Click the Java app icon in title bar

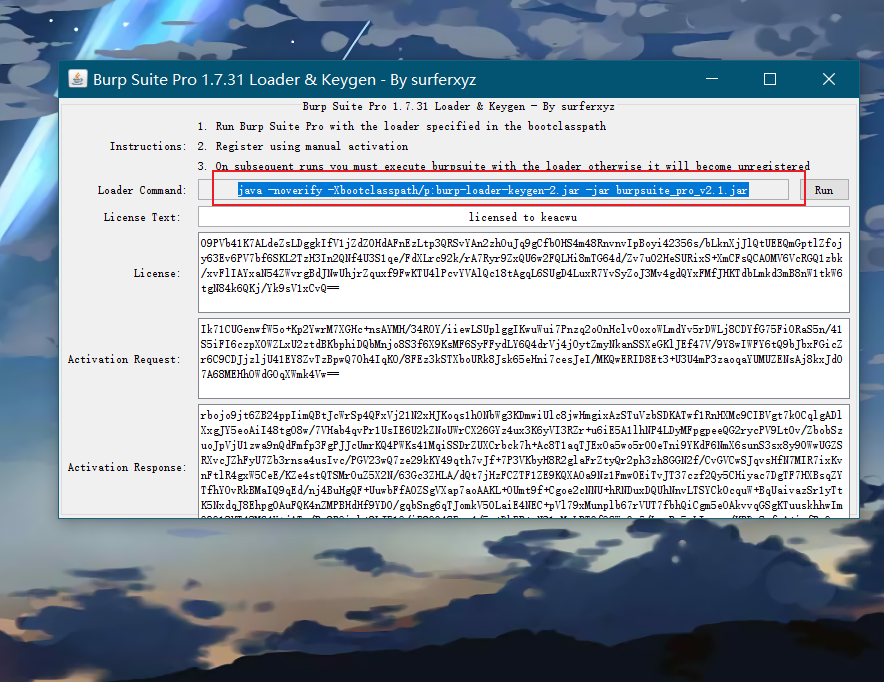click(78, 79)
